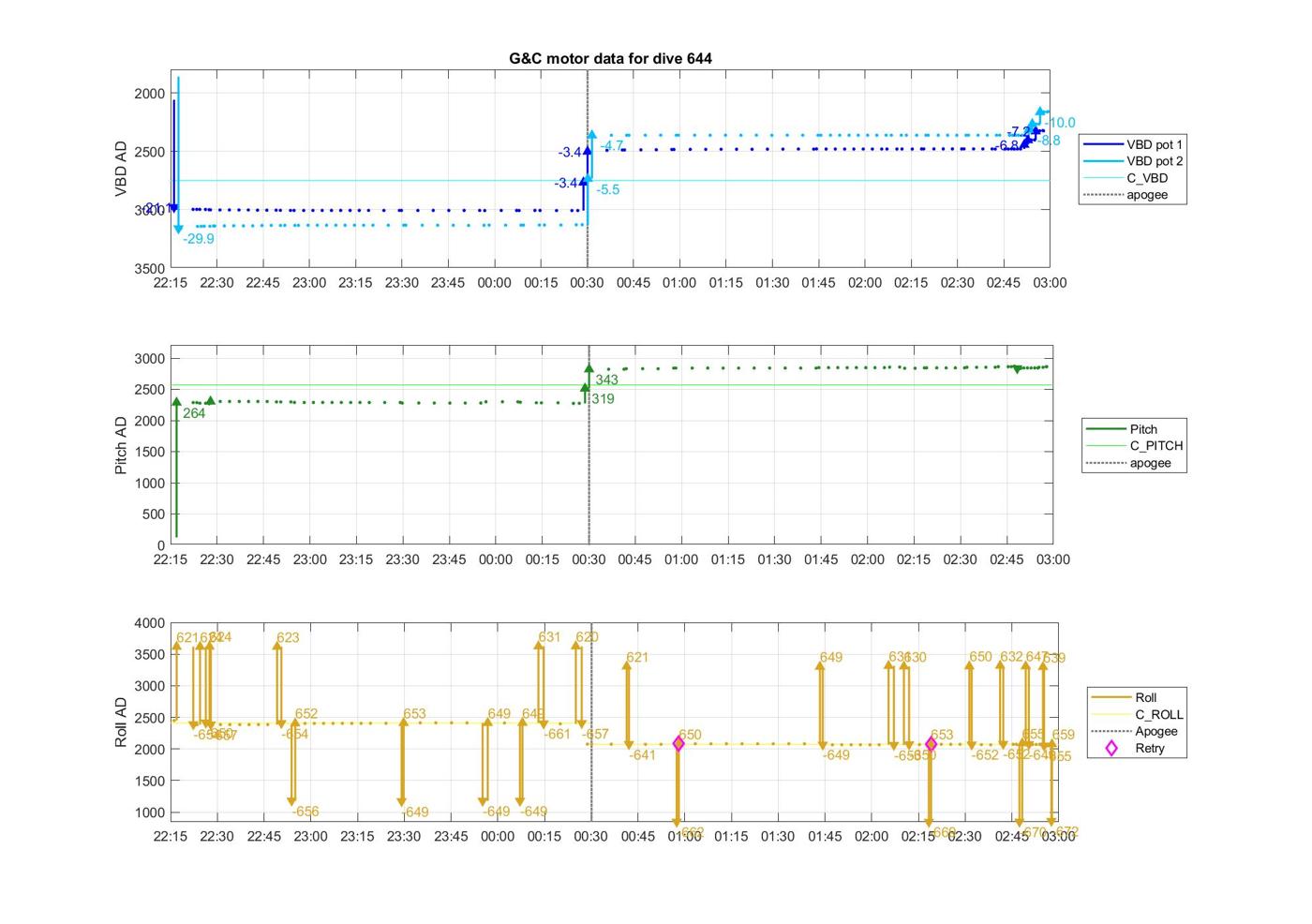
Task: Click the gold line sample beside 'Roll' legend
Action: 1111,697
